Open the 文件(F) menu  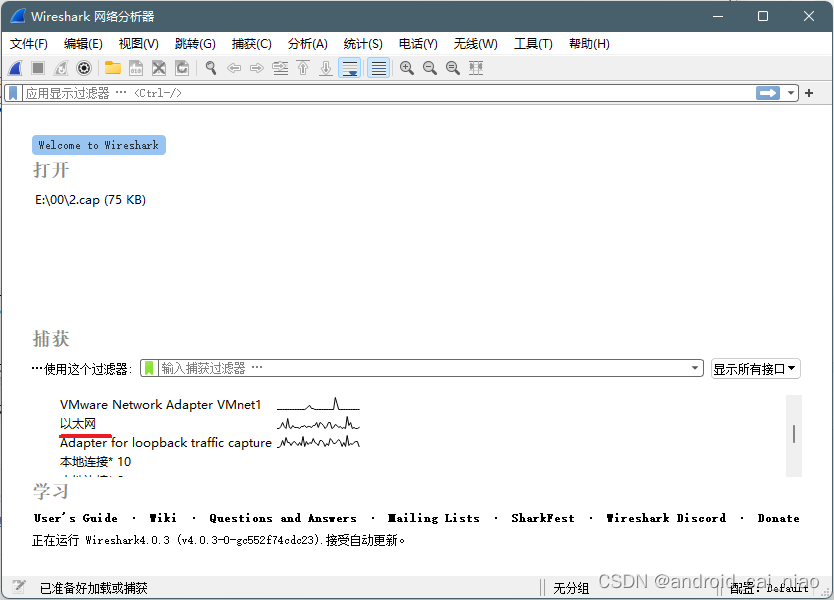tap(29, 44)
